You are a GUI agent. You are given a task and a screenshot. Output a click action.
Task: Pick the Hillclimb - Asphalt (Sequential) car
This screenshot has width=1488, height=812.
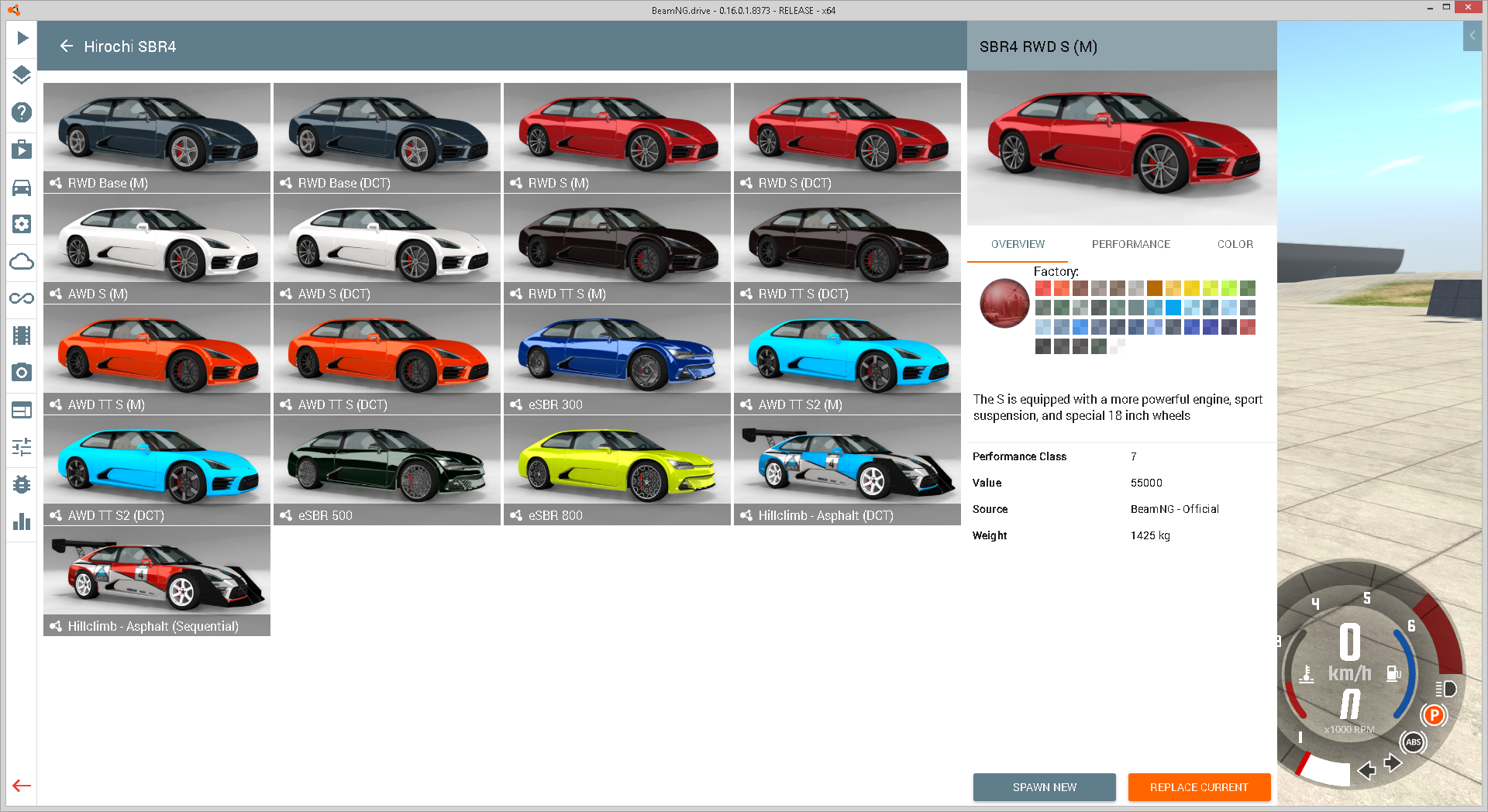click(x=157, y=581)
